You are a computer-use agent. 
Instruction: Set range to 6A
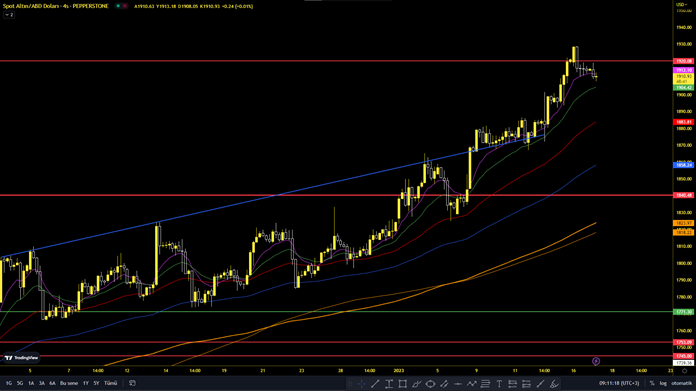[x=52, y=383]
